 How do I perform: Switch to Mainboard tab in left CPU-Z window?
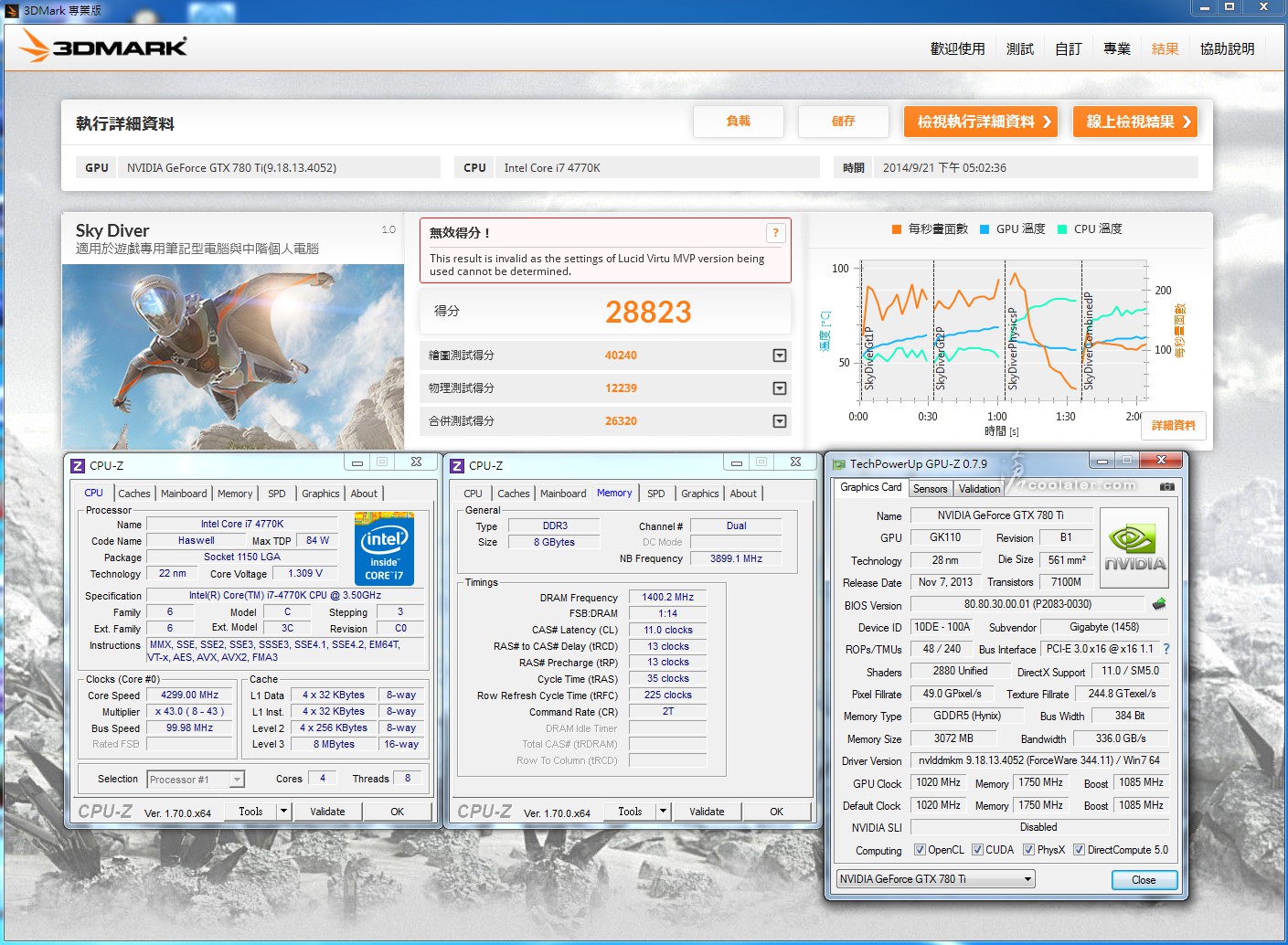click(x=184, y=494)
